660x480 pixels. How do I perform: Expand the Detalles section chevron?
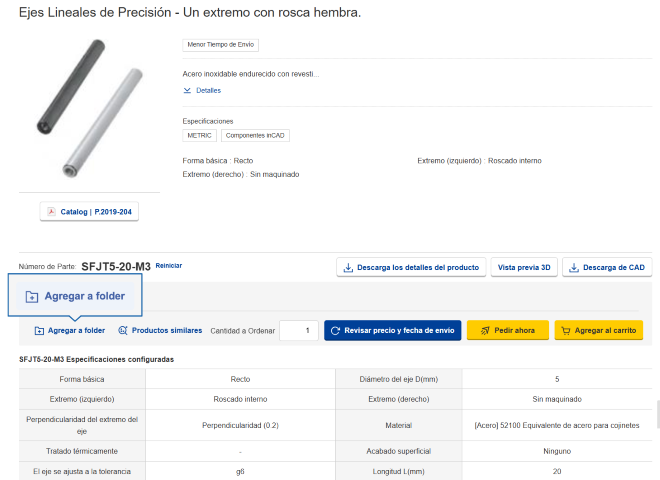[187, 90]
